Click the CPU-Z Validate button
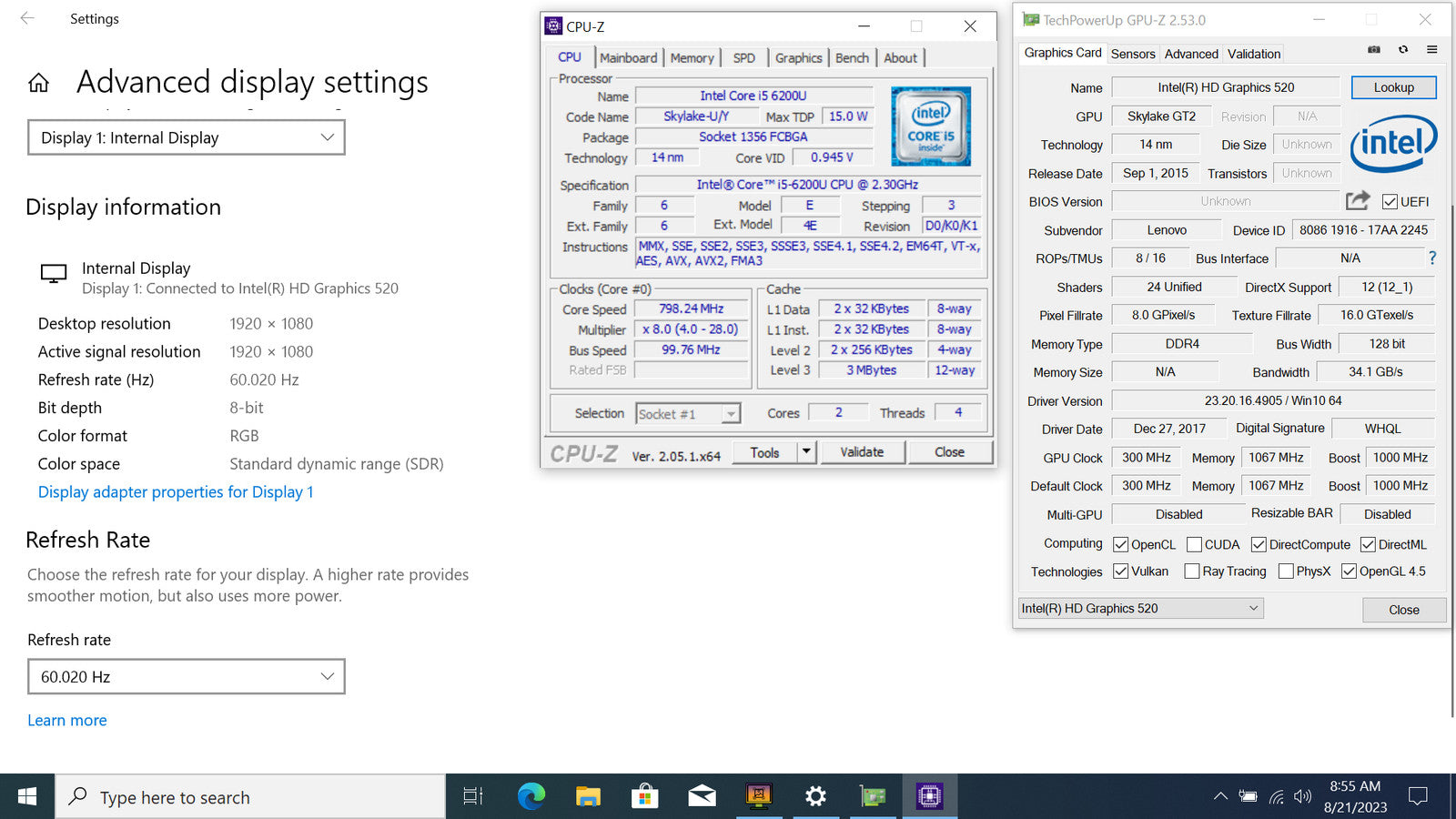Viewport: 1456px width, 819px height. [x=863, y=451]
